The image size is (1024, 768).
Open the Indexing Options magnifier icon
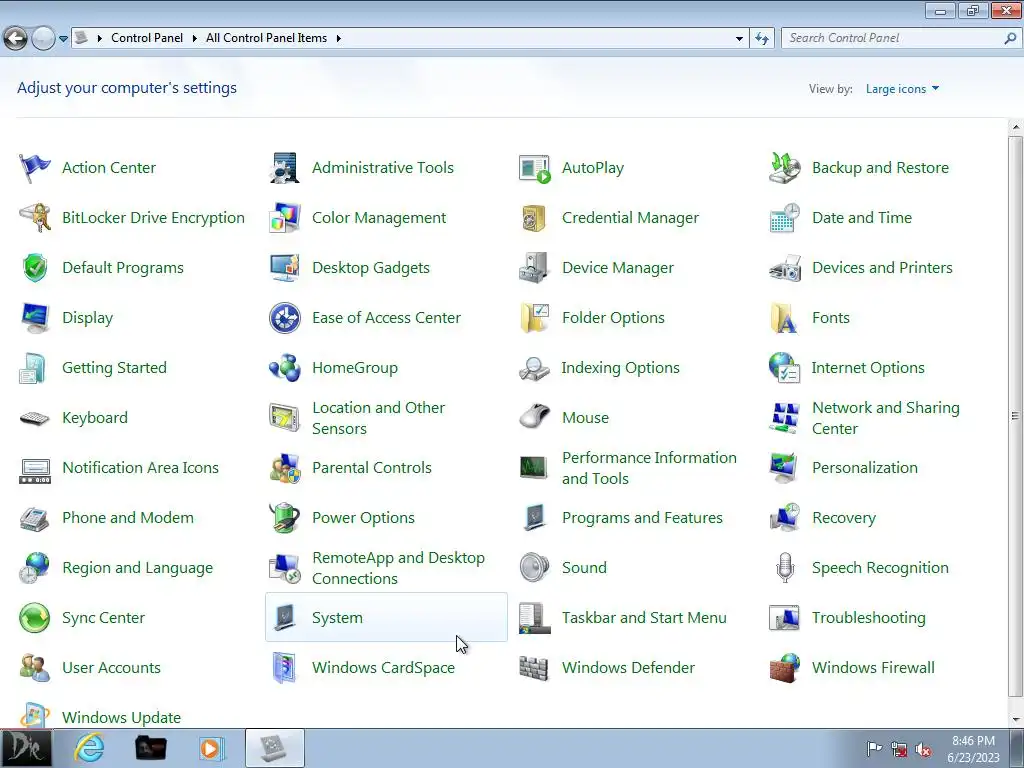(x=535, y=368)
